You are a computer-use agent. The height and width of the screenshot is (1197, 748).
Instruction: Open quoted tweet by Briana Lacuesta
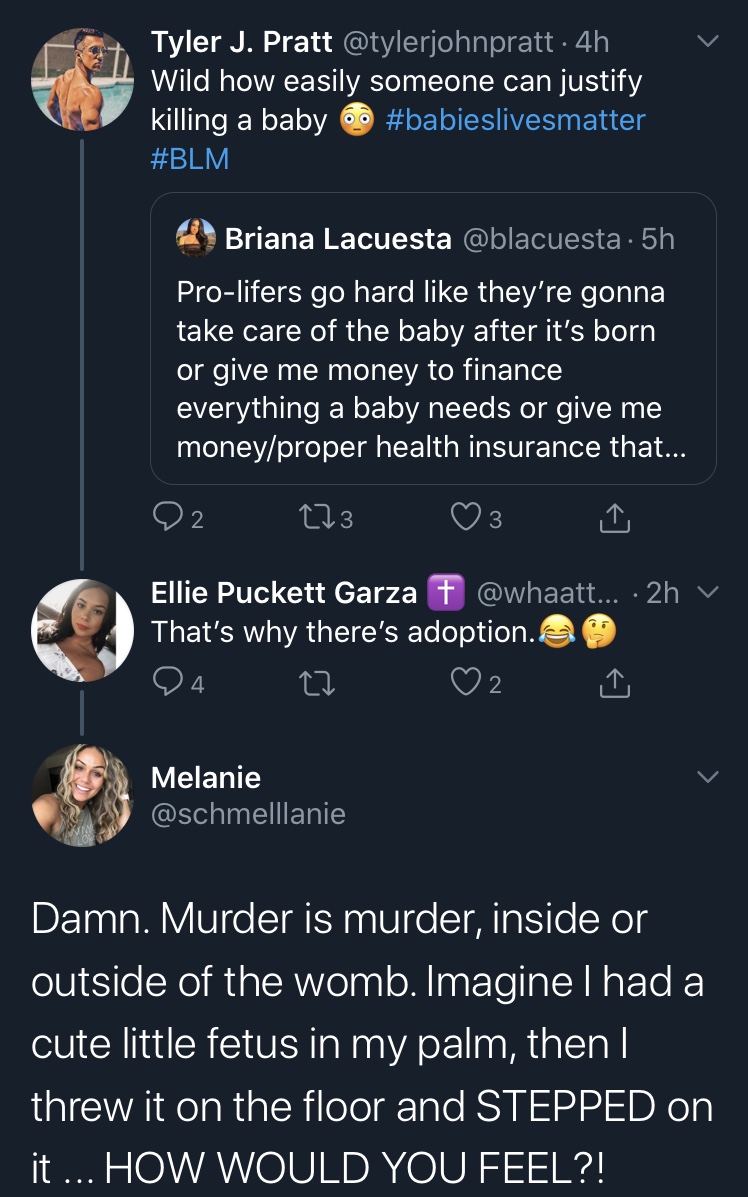click(433, 338)
